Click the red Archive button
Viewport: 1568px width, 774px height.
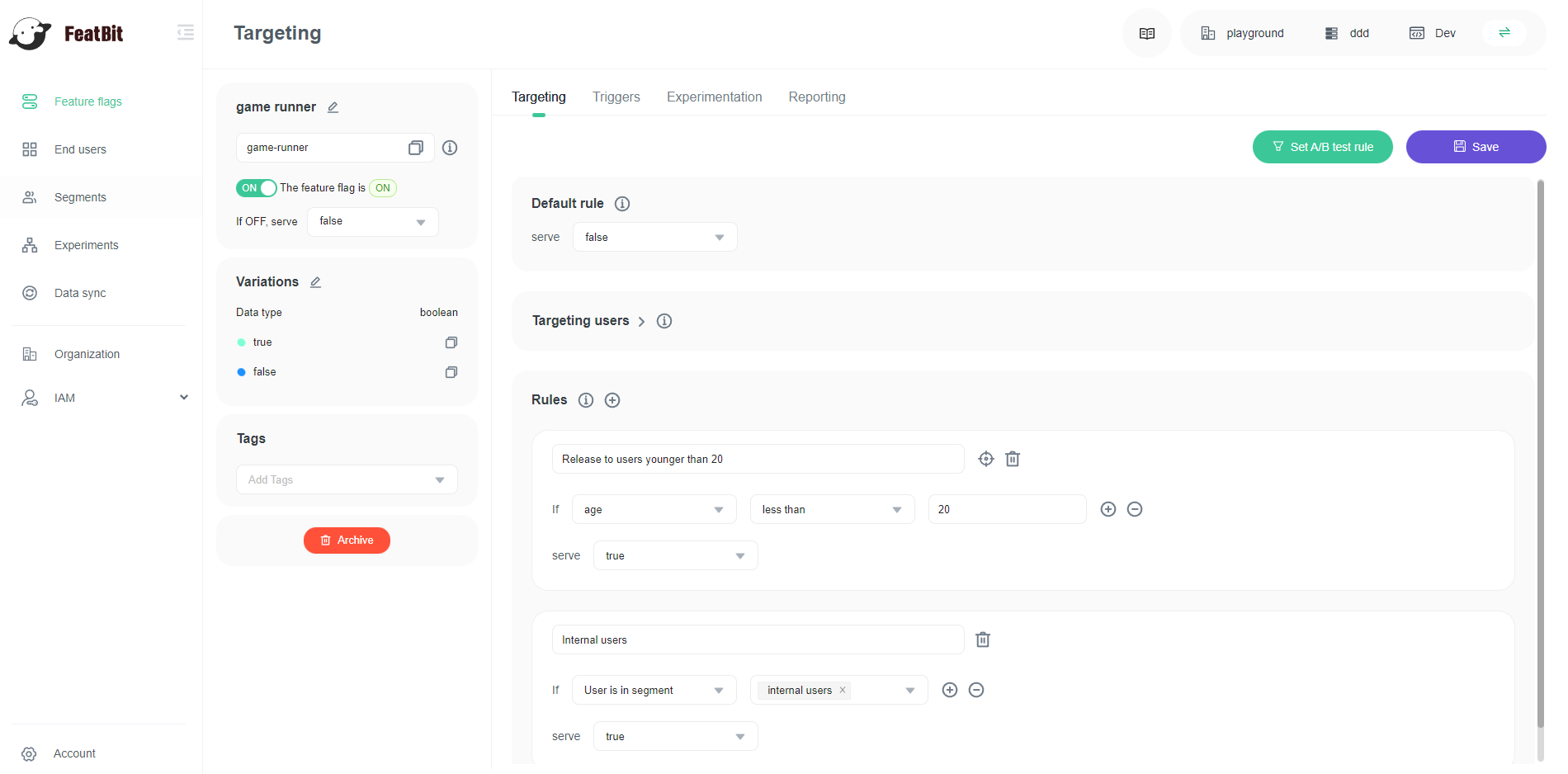347,540
